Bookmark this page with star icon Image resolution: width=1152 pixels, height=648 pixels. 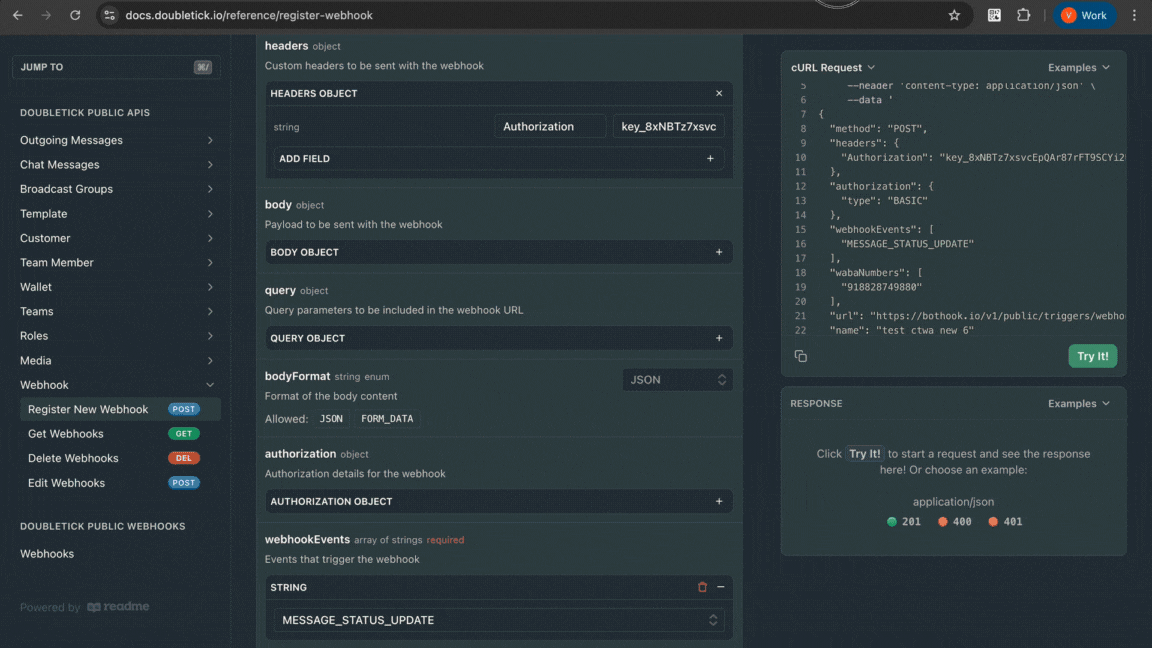(x=954, y=15)
